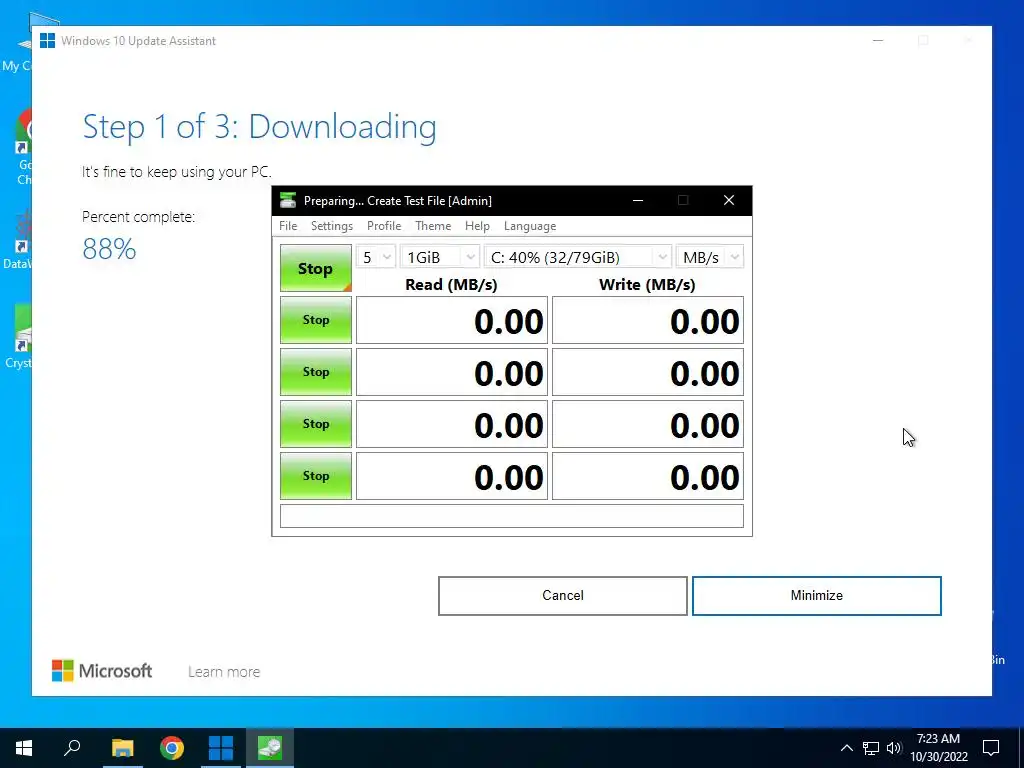Click the Windows logo in Update Assistant title

47,40
